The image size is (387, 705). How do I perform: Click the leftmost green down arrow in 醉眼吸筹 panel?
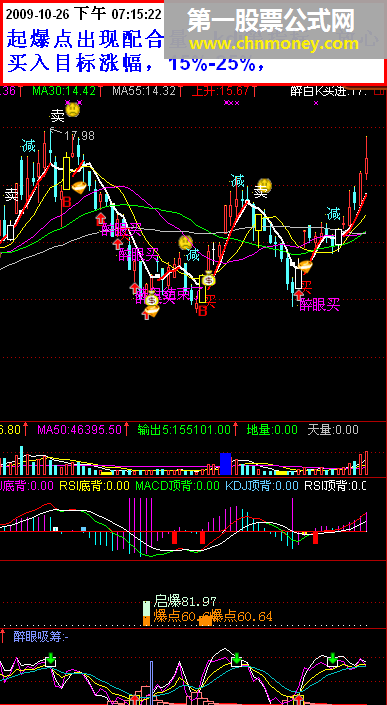click(51, 660)
